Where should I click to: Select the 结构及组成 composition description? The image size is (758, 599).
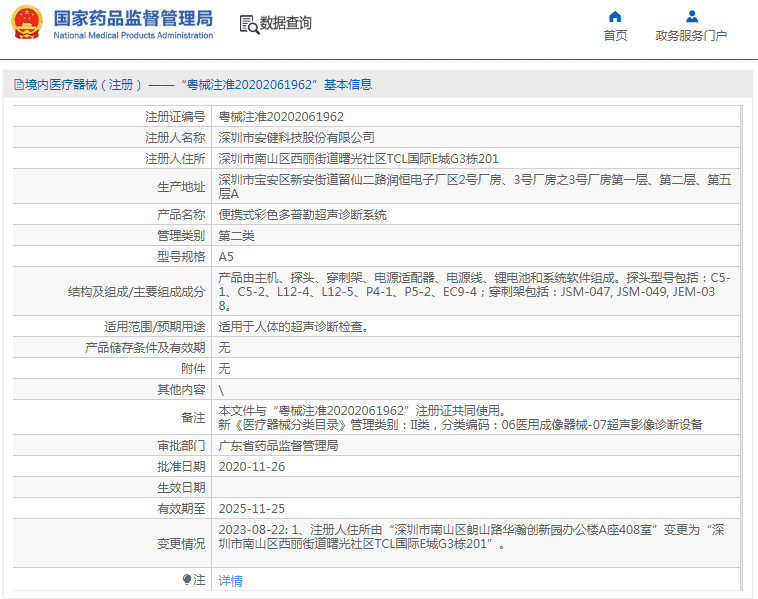474,292
